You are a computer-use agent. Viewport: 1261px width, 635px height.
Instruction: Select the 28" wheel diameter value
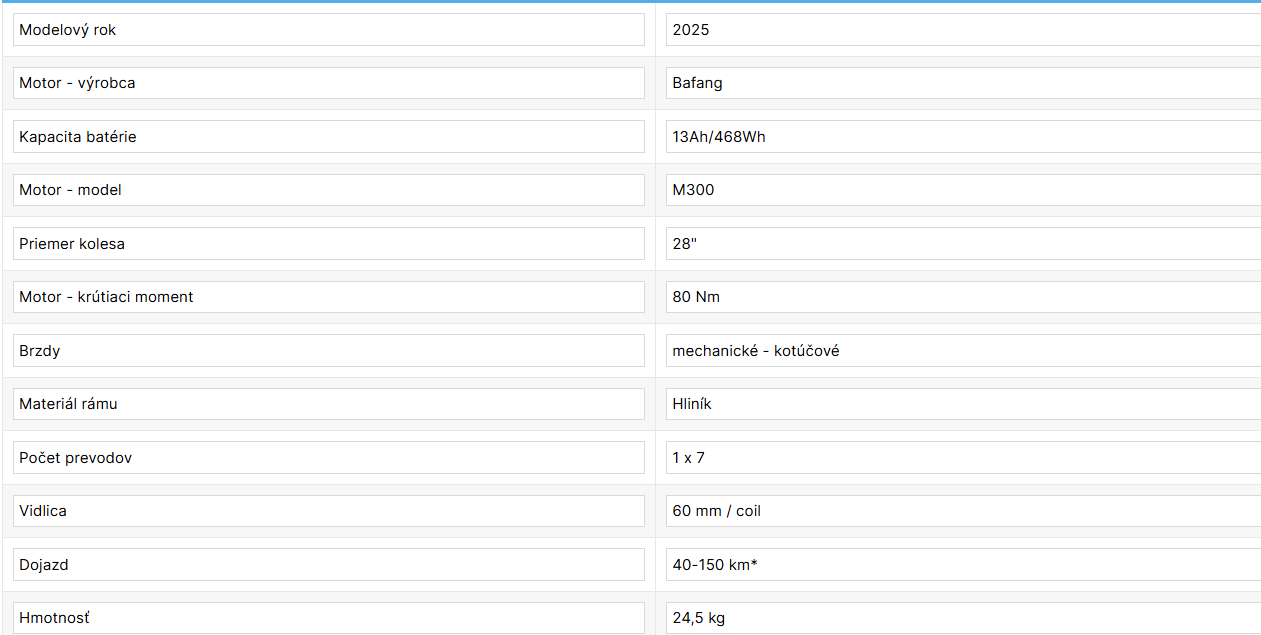(962, 244)
